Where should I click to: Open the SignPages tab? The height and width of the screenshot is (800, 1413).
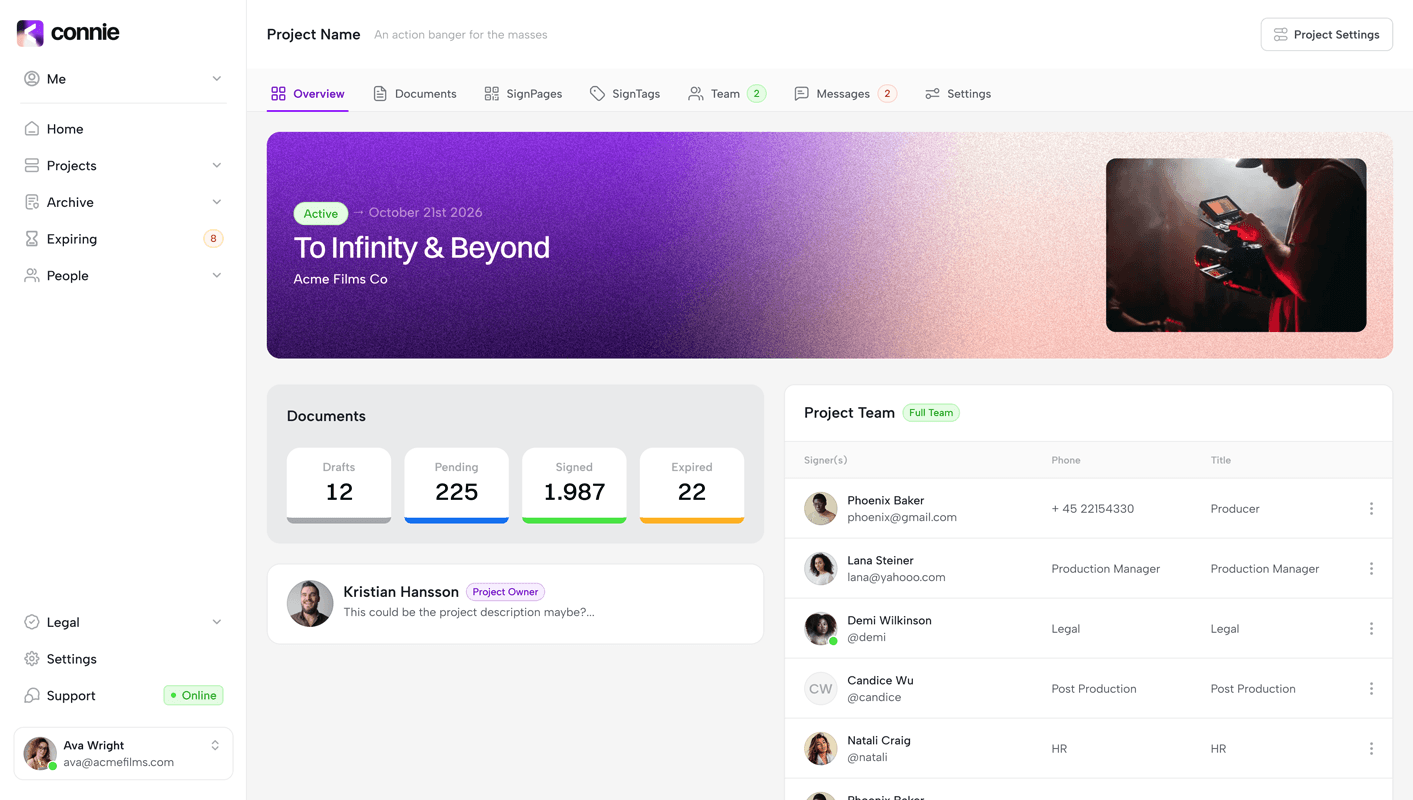(523, 94)
